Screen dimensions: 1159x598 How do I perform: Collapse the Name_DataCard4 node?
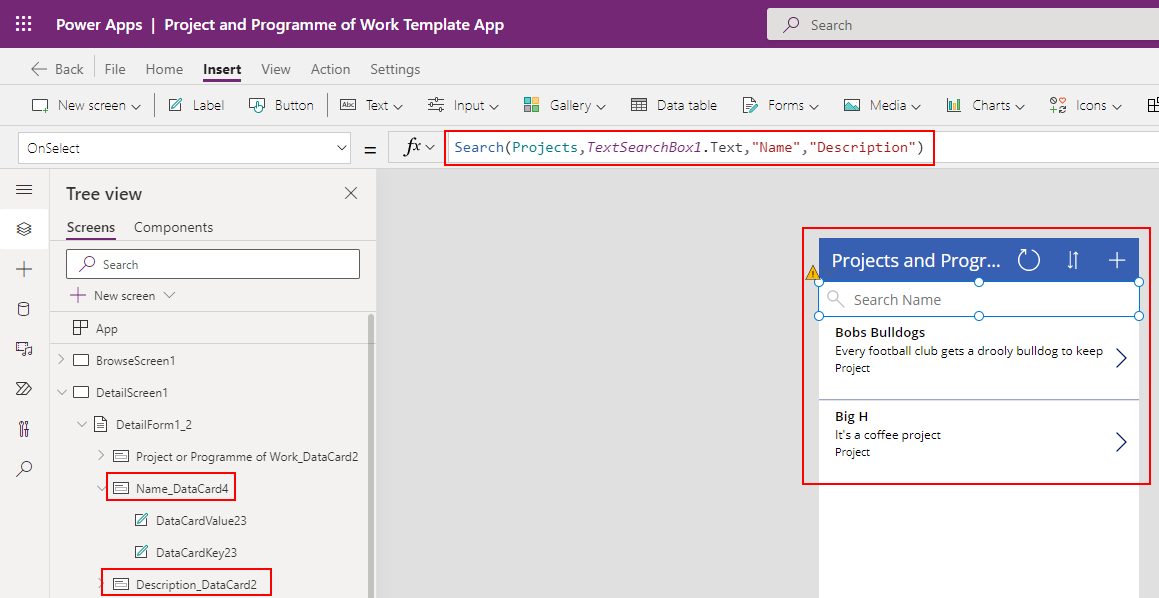(x=101, y=488)
